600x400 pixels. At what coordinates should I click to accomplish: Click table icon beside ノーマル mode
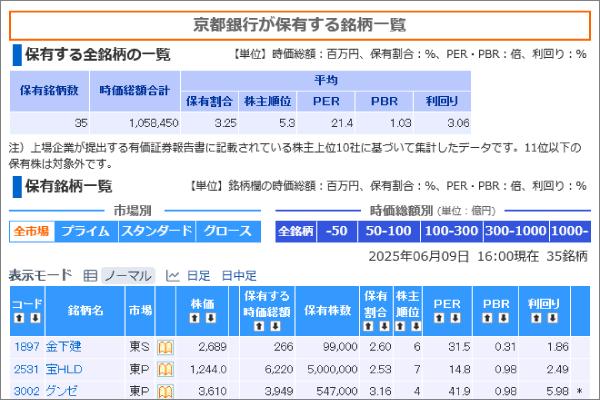pos(90,276)
